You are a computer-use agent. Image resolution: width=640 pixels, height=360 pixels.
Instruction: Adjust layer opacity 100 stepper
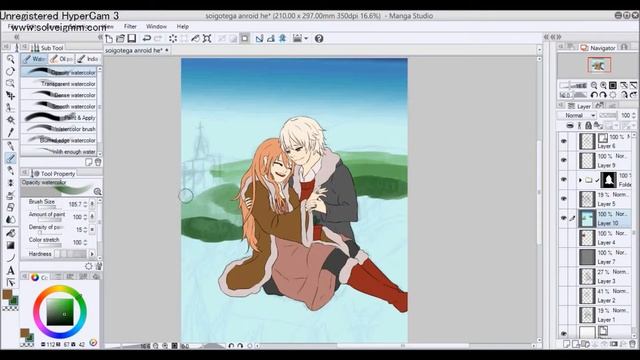click(633, 116)
